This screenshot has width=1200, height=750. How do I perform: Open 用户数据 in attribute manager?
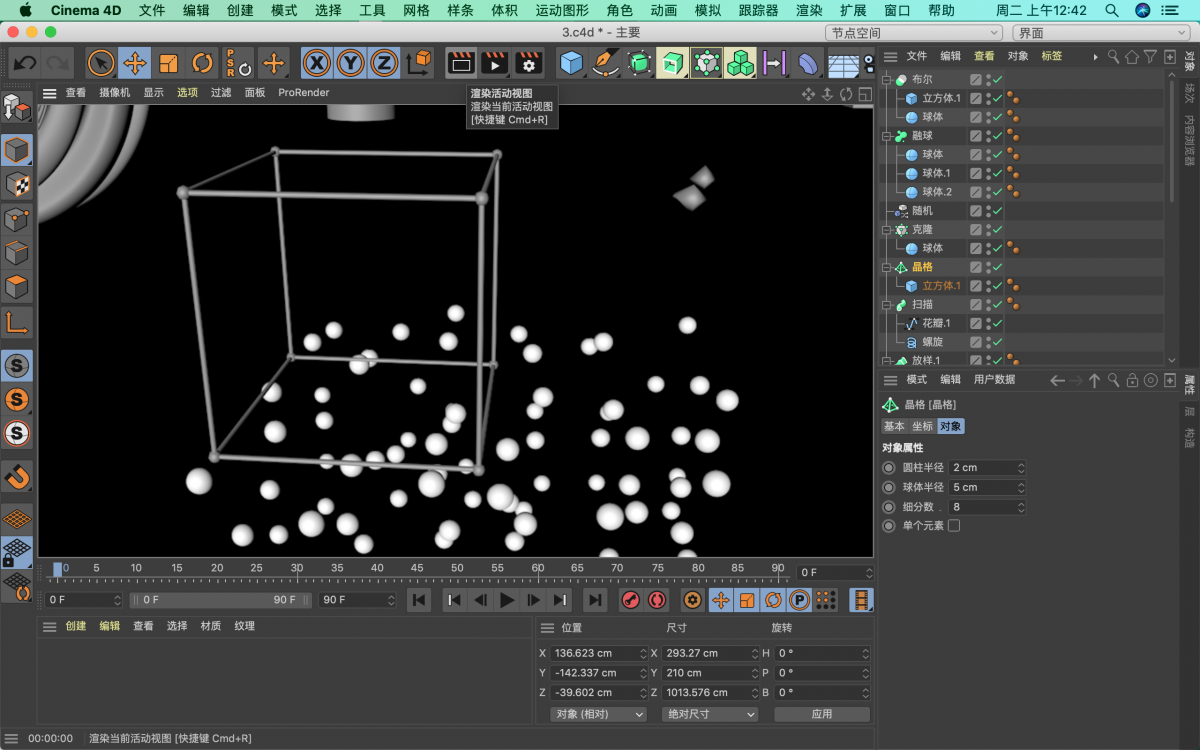click(994, 380)
